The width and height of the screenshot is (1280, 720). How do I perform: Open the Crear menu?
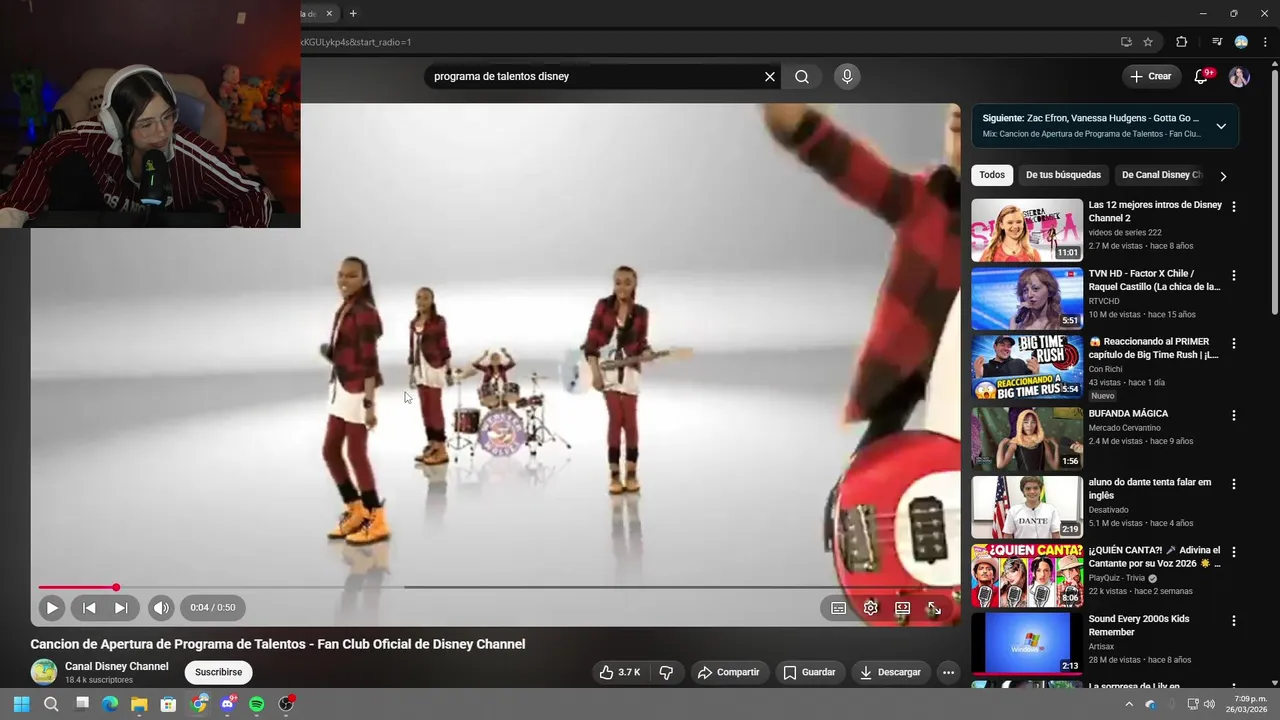click(1150, 76)
